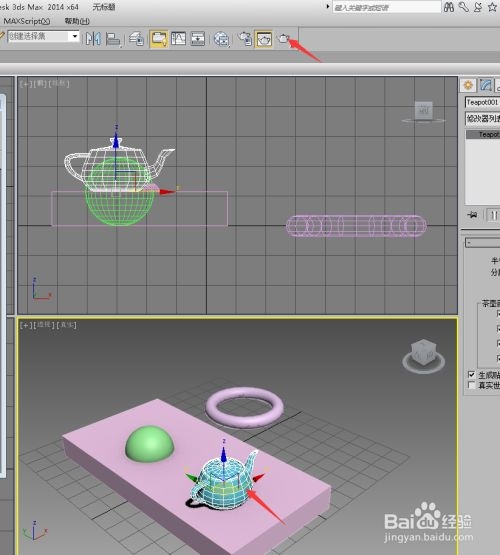The width and height of the screenshot is (500, 555).
Task: Open the Schematic View icon
Action: [x=197, y=39]
